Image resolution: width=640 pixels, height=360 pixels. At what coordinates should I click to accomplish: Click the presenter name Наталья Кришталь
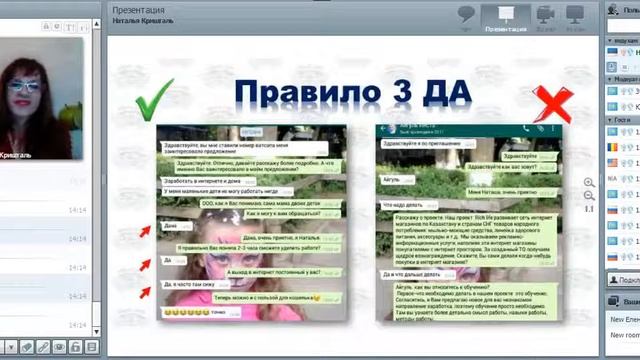click(x=143, y=21)
